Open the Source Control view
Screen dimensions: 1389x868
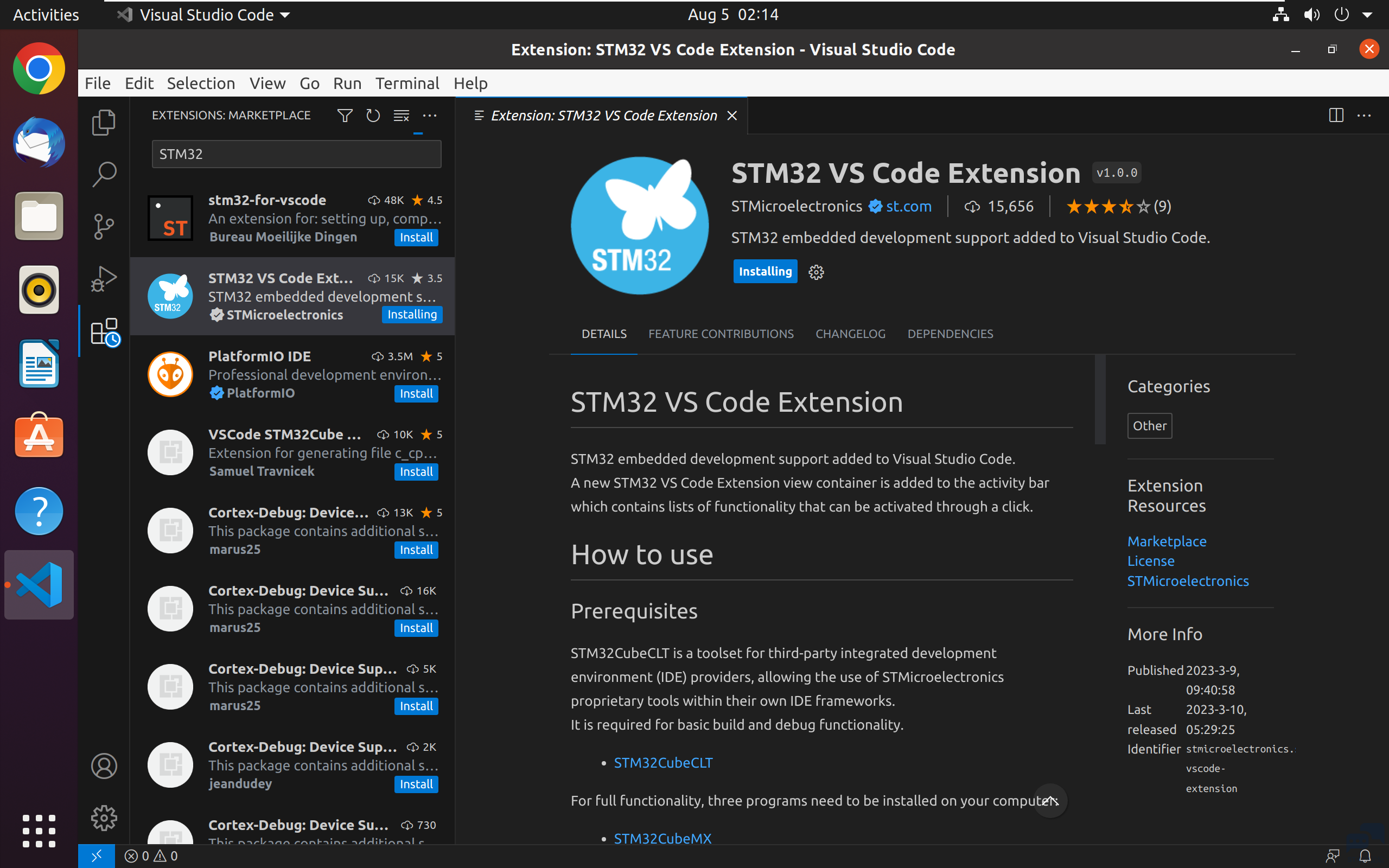[104, 226]
